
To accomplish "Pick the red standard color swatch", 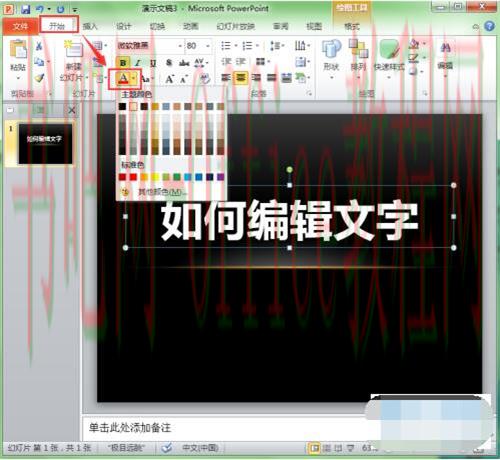I will tap(133, 177).
